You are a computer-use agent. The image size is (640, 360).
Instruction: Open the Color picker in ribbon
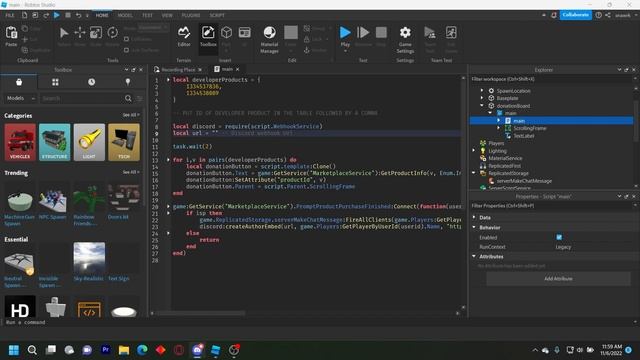pos(291,33)
